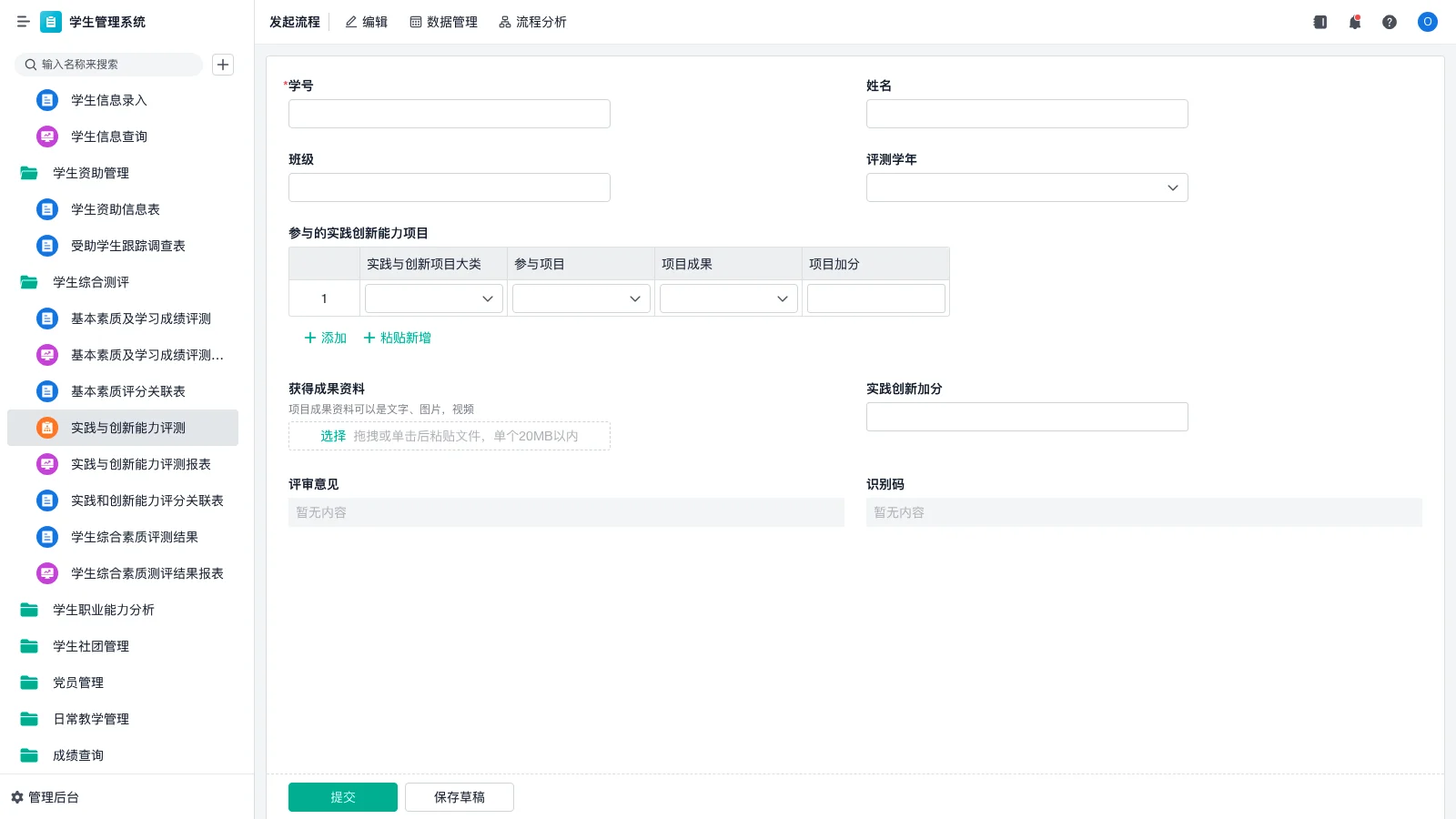
Task: Open 流程分析 via the flowchart icon
Action: tap(505, 22)
